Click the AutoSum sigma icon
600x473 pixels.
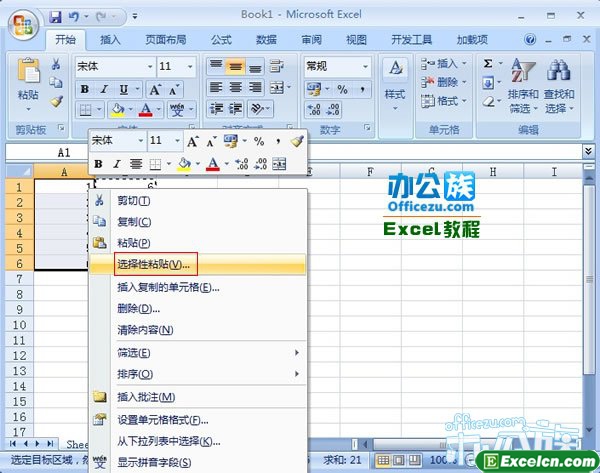point(488,64)
